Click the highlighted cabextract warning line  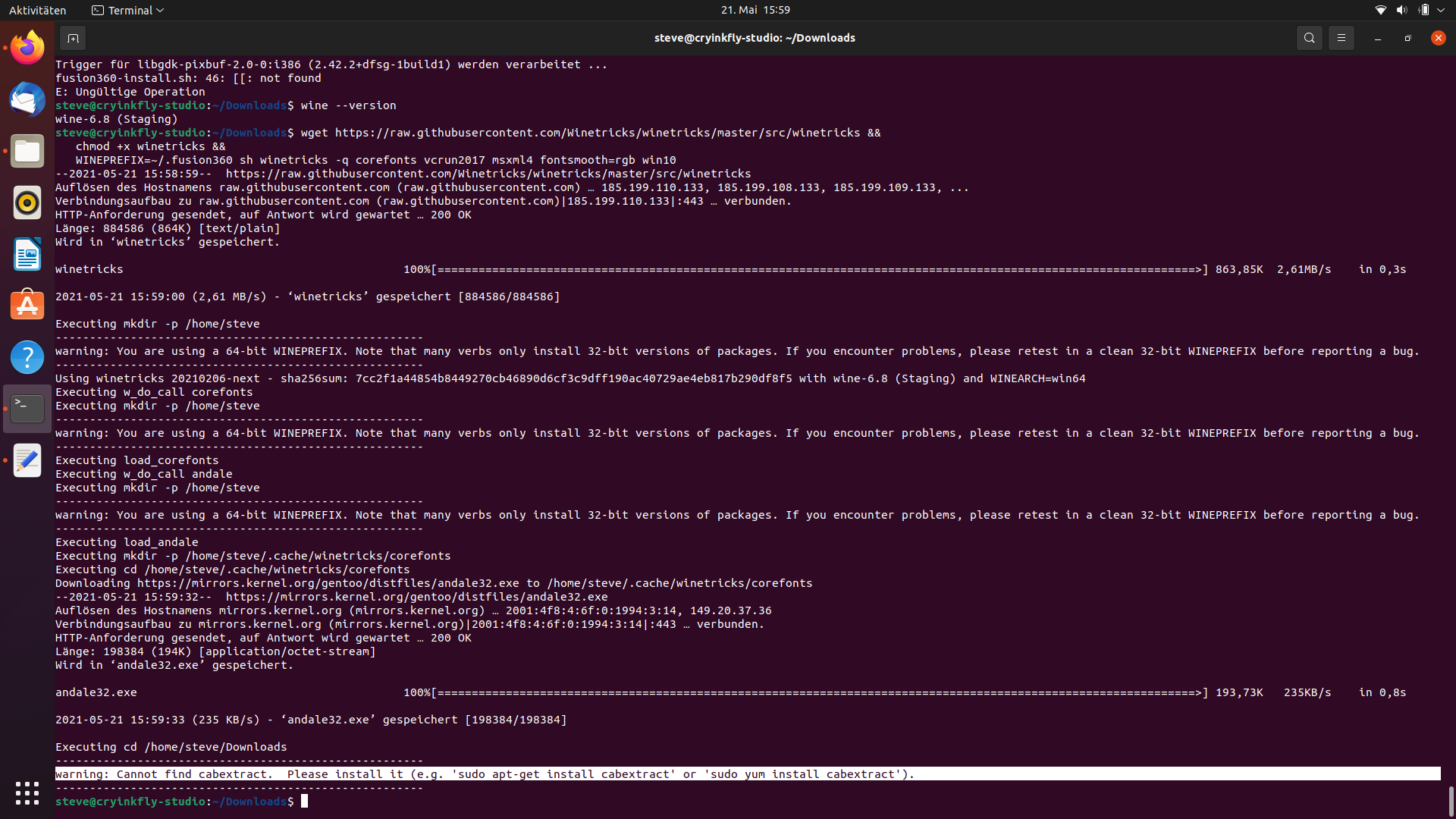(485, 774)
